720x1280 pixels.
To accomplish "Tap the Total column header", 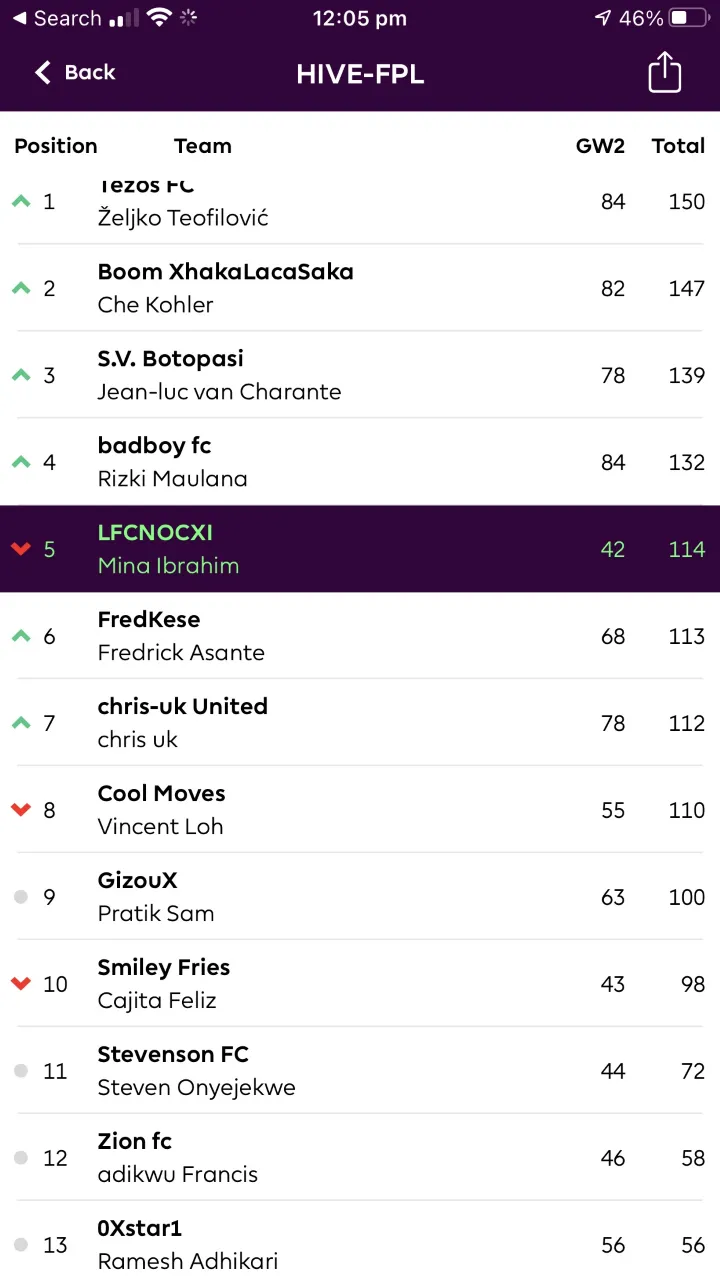I will point(678,146).
